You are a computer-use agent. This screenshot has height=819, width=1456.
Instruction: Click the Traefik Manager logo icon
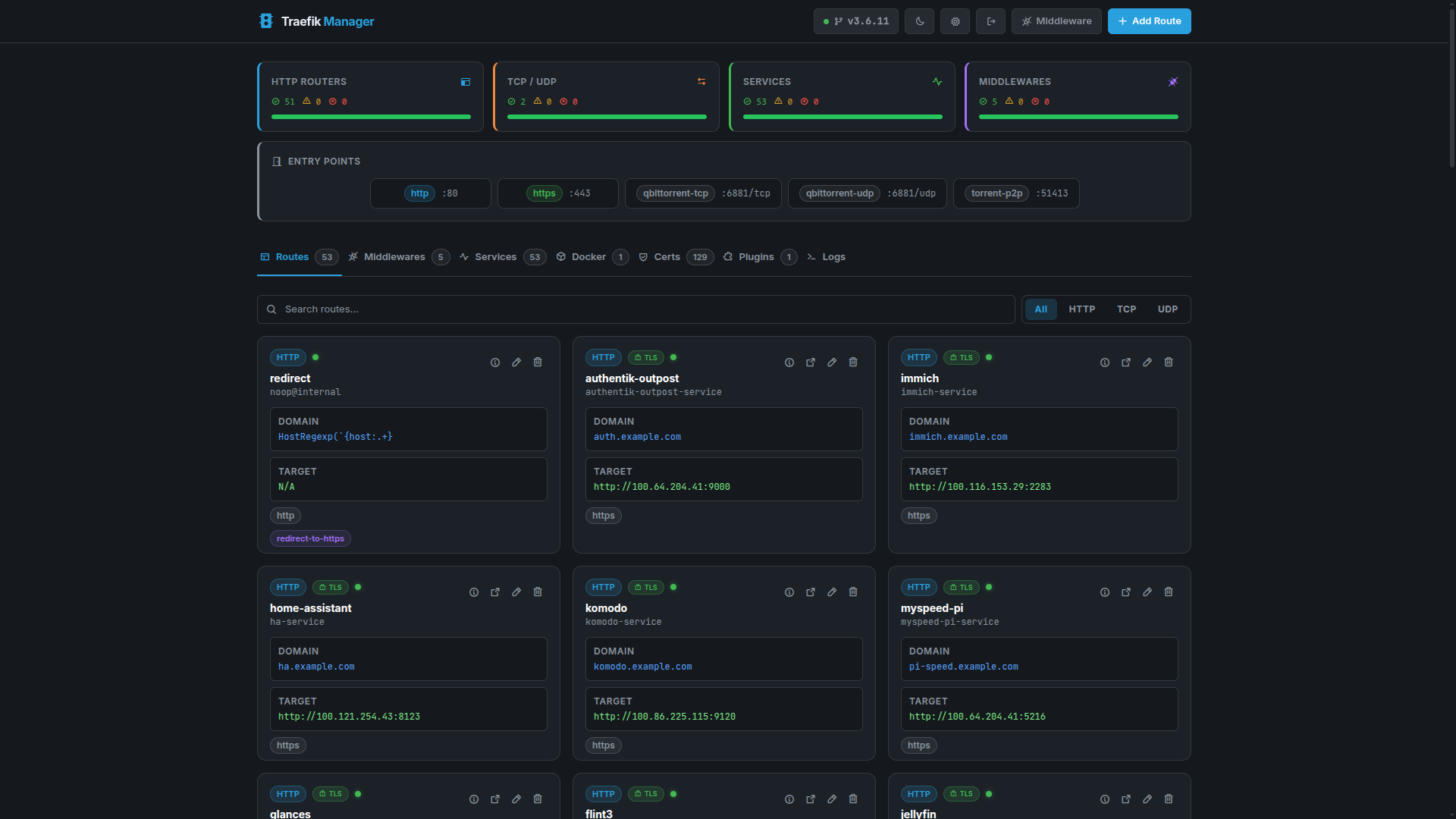(266, 21)
